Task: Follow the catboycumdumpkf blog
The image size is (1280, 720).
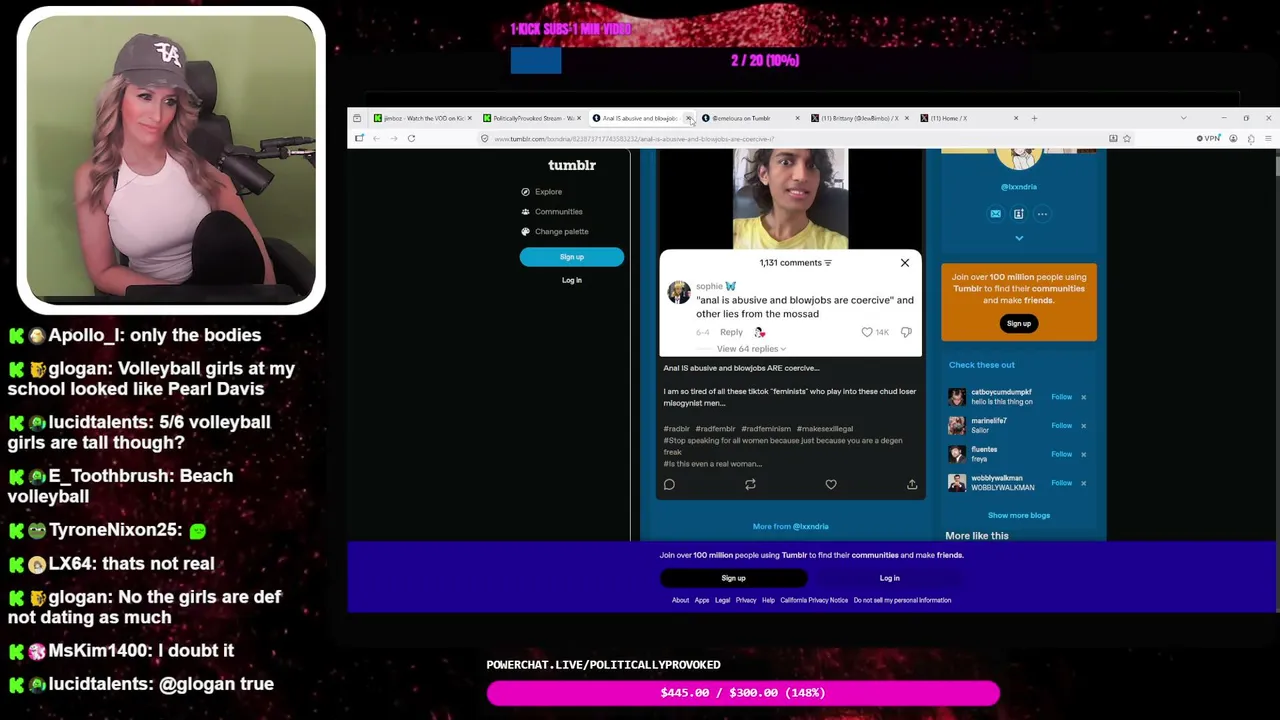Action: [1061, 397]
